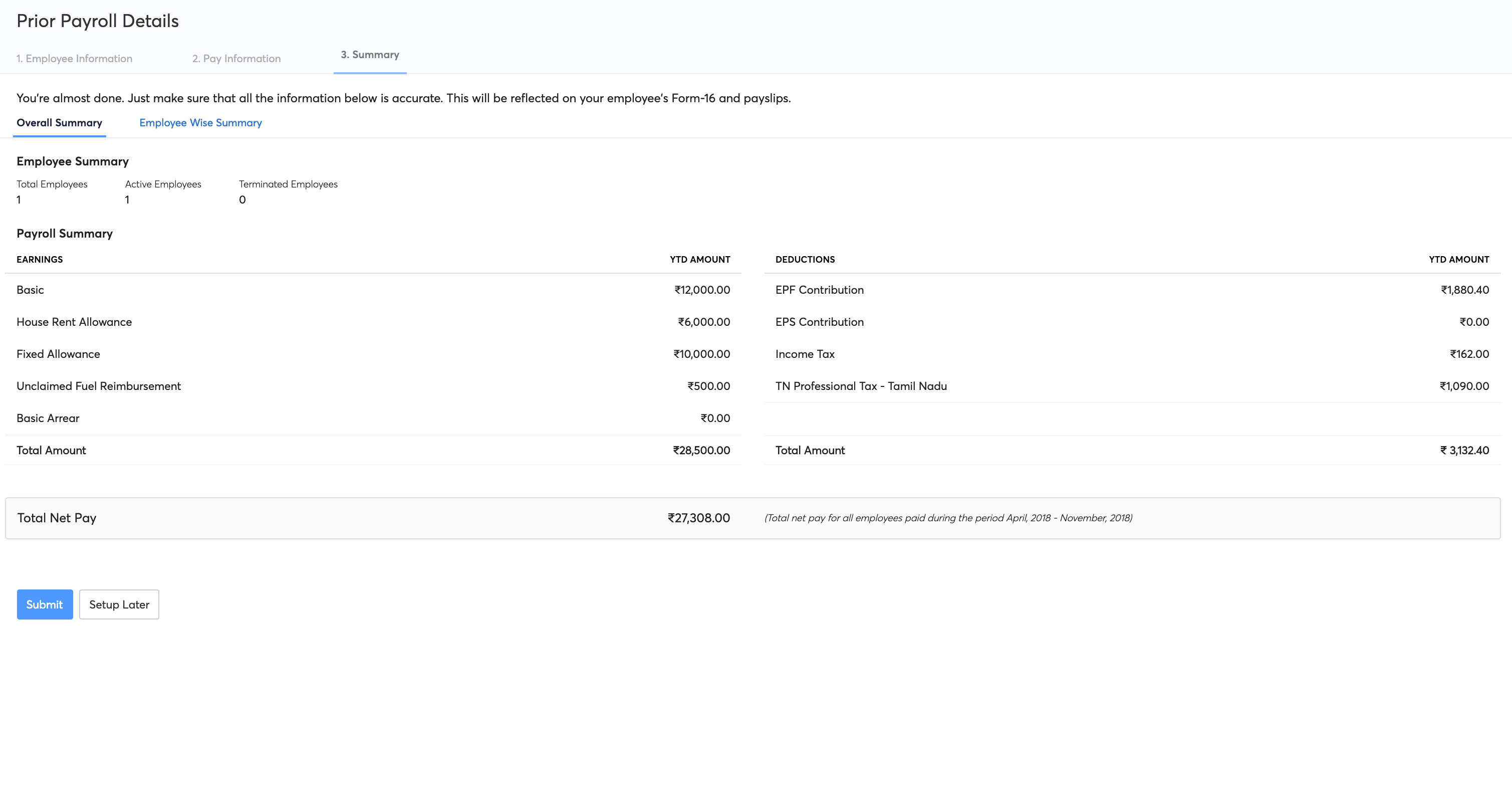The height and width of the screenshot is (811, 1512).
Task: Click the Total Net Pay amount ₹27,308.00
Action: click(698, 518)
